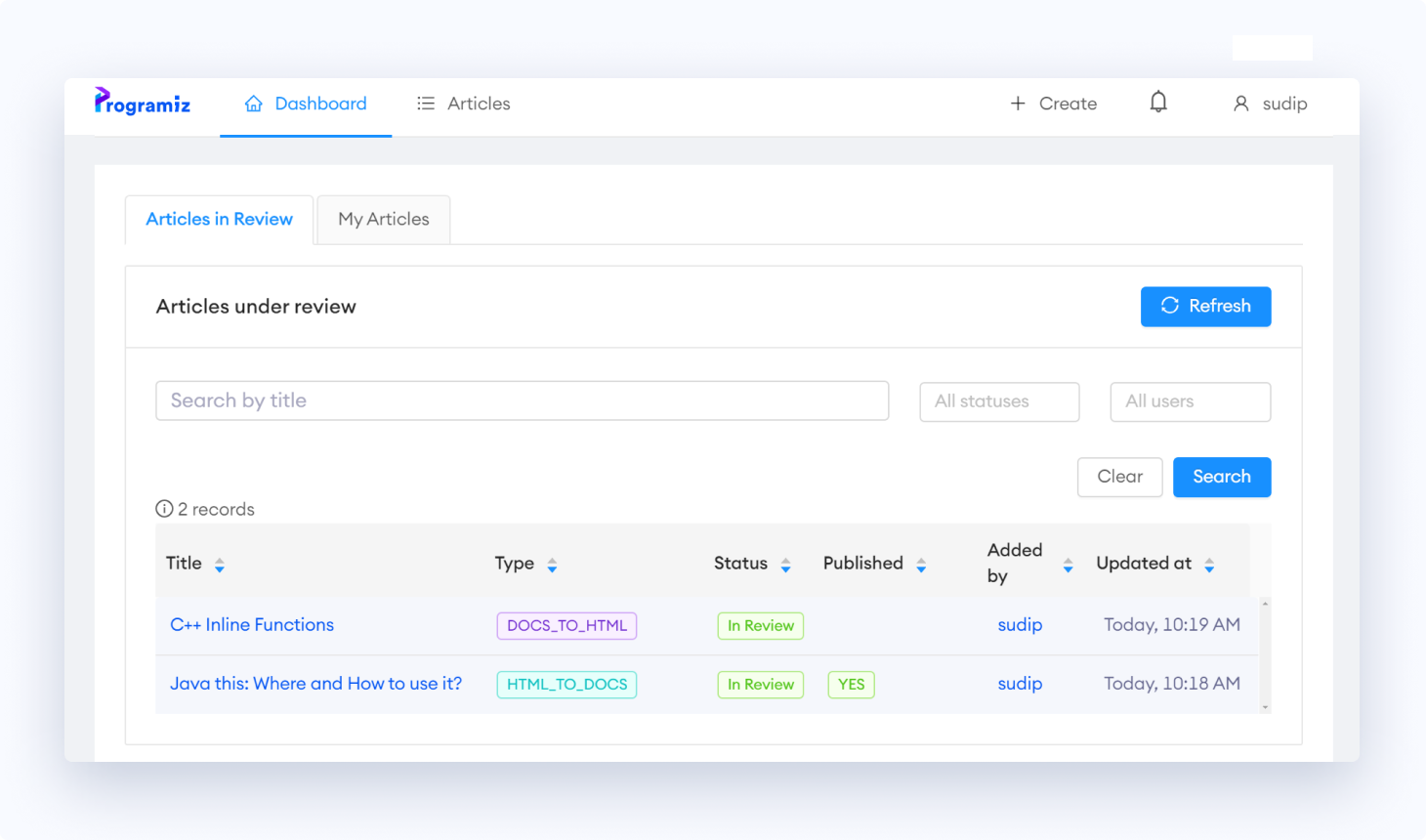Toggle sort on the Published column
The width and height of the screenshot is (1426, 840).
pos(919,564)
